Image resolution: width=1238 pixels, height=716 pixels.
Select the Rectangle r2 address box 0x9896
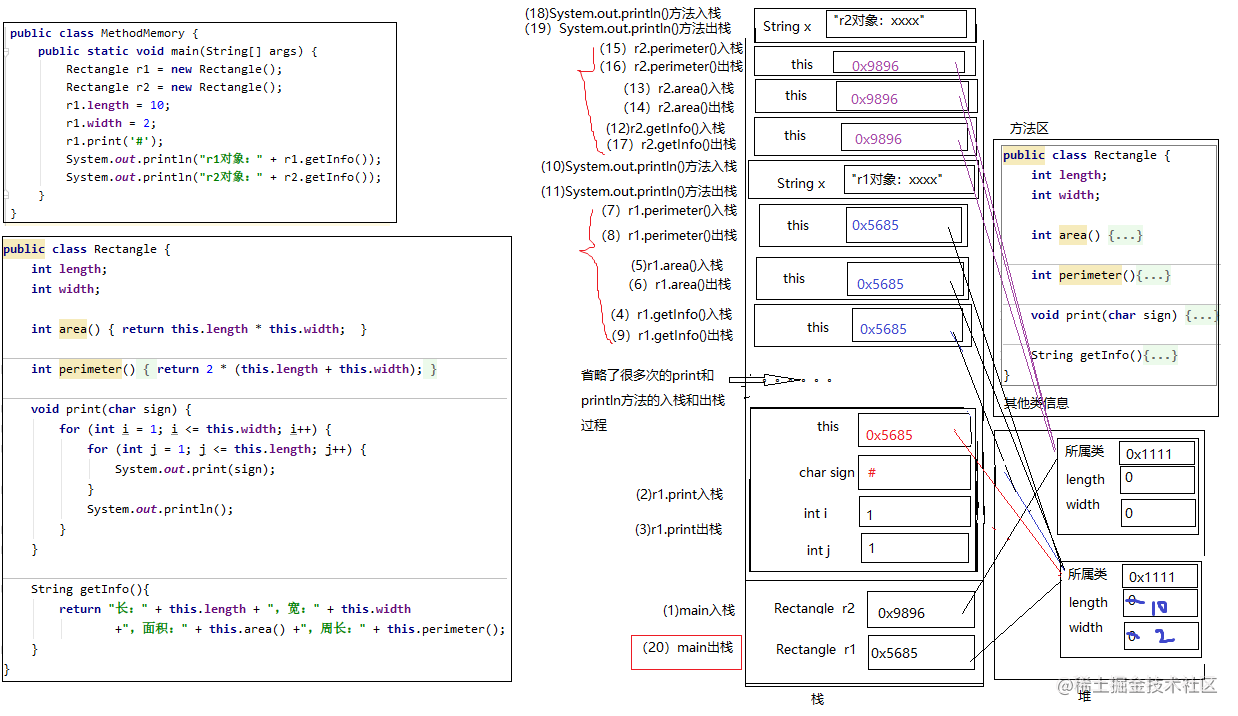coord(921,610)
